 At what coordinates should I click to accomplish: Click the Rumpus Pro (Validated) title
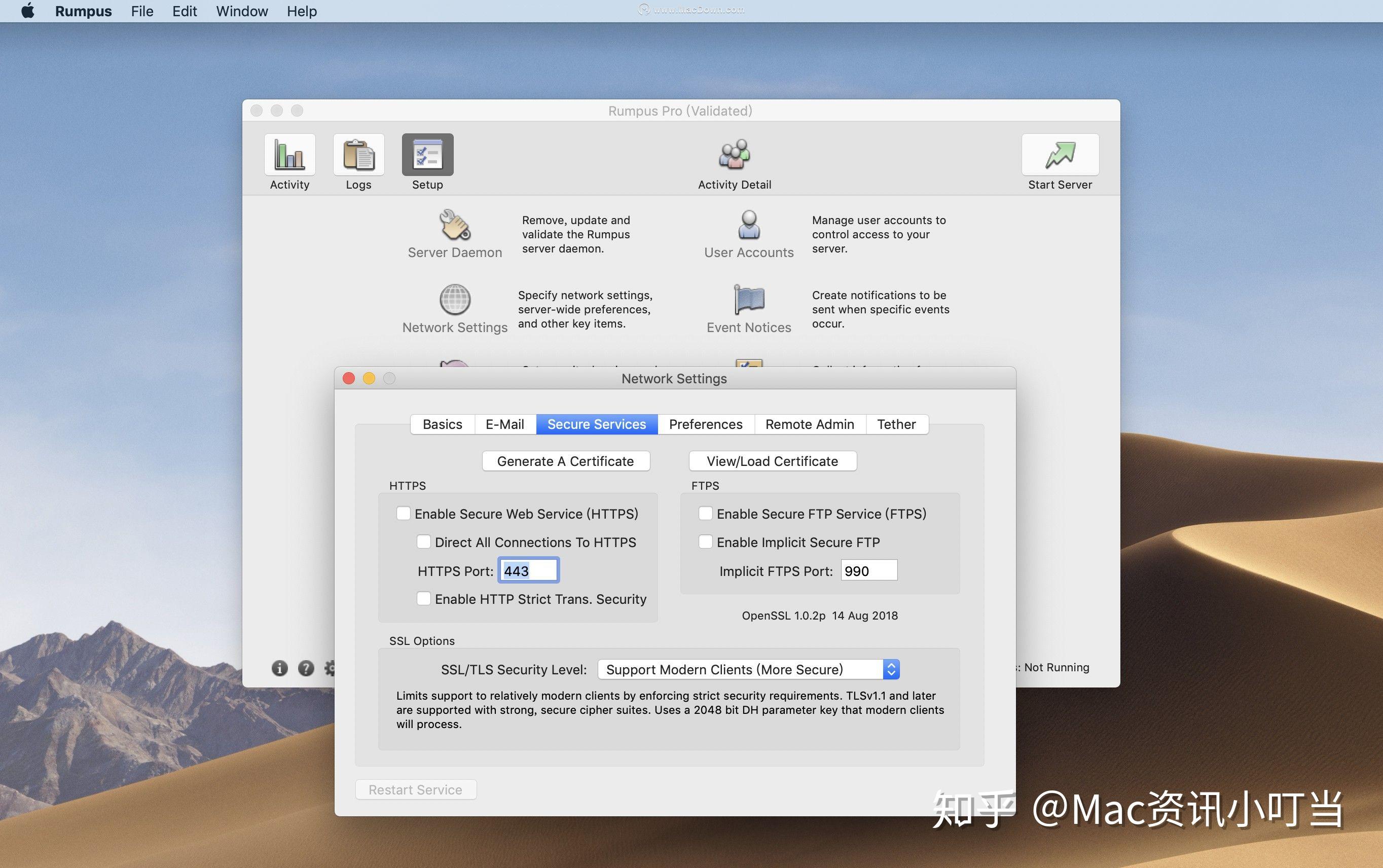(x=680, y=111)
